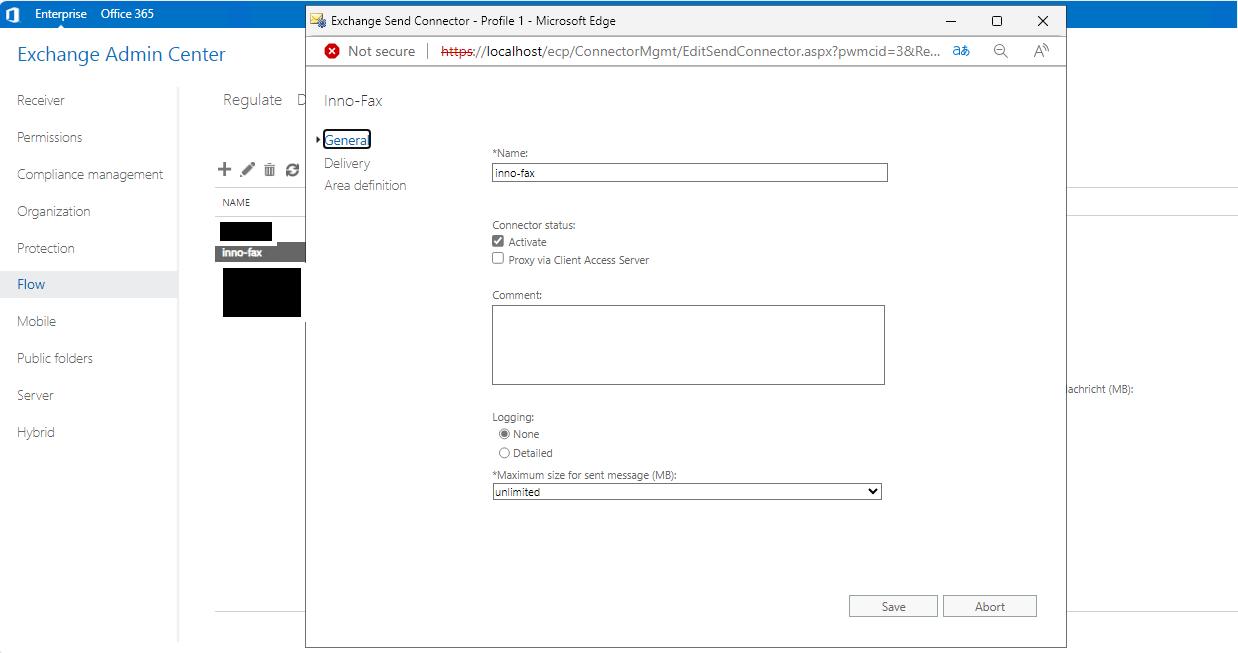Viewport: 1238px width, 653px height.
Task: Uncheck the Activate connector checkbox
Action: pyautogui.click(x=498, y=242)
